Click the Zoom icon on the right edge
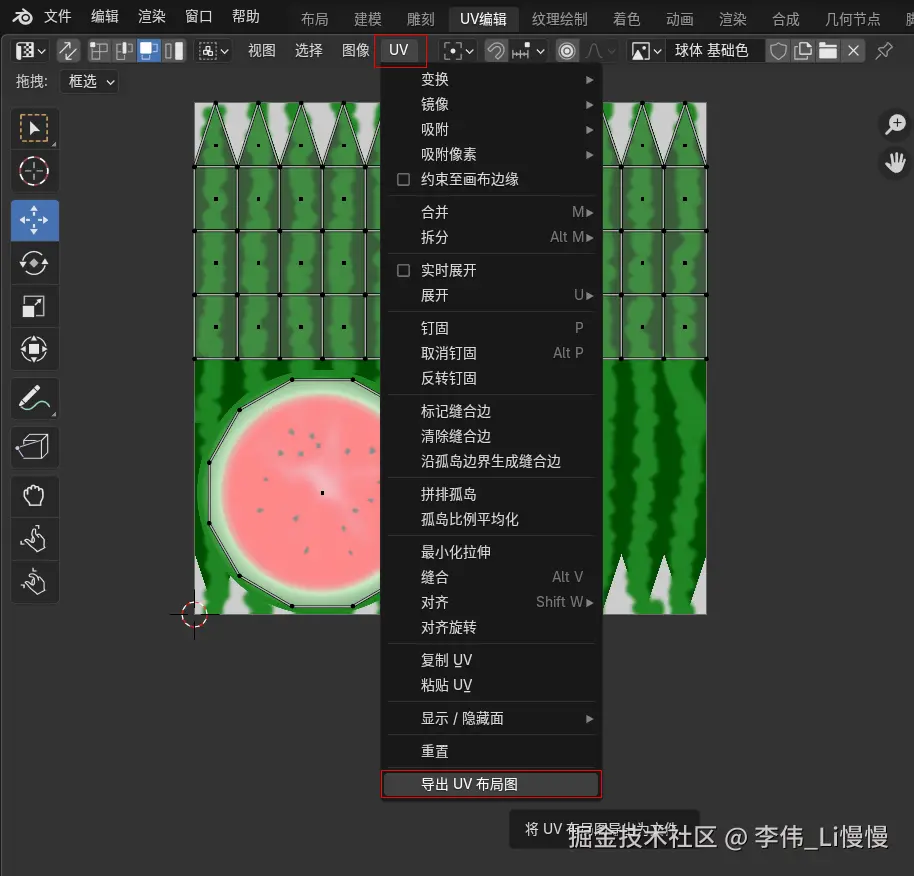Screen dimensions: 914x876 click(x=895, y=124)
